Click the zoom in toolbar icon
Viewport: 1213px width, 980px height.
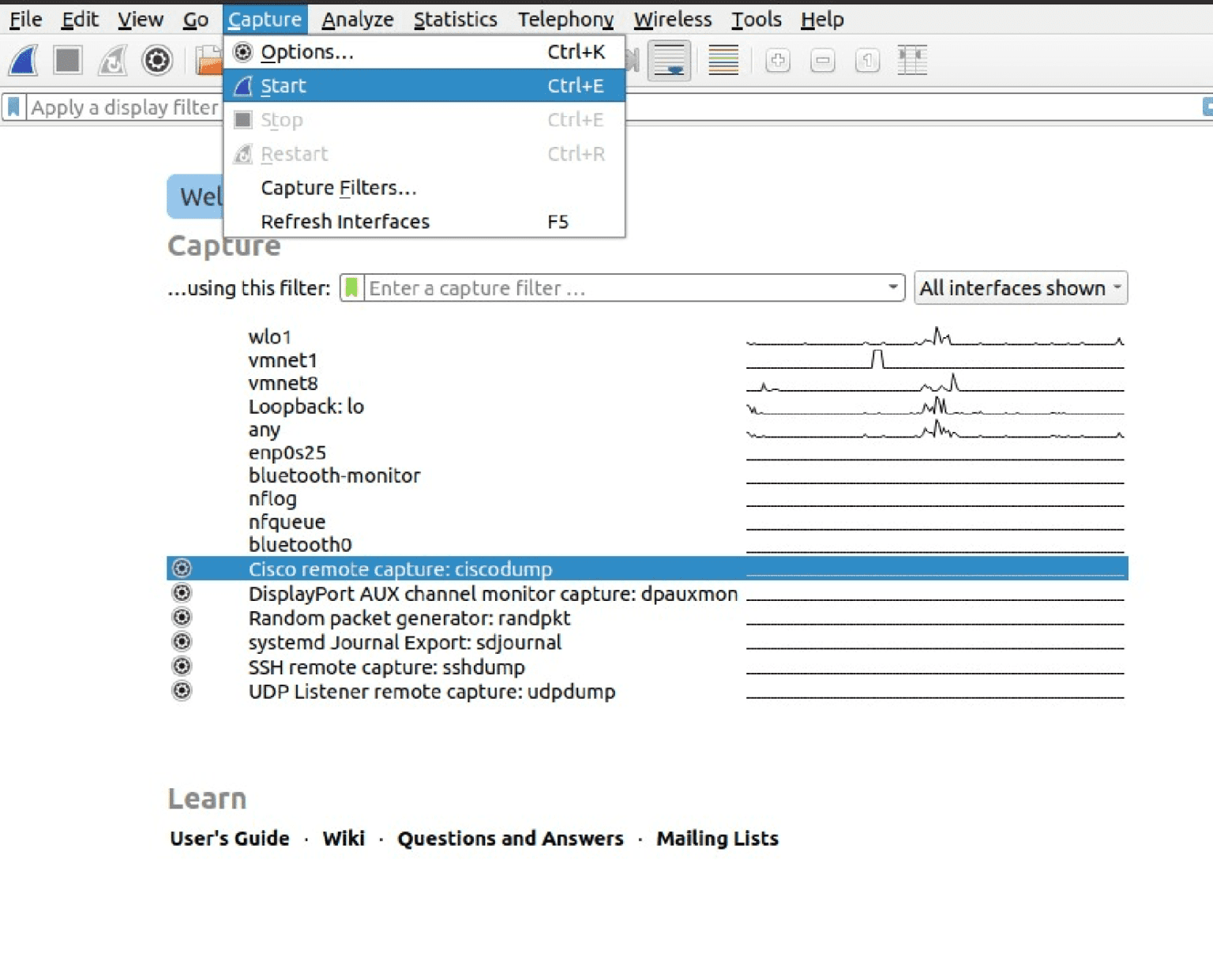click(777, 60)
